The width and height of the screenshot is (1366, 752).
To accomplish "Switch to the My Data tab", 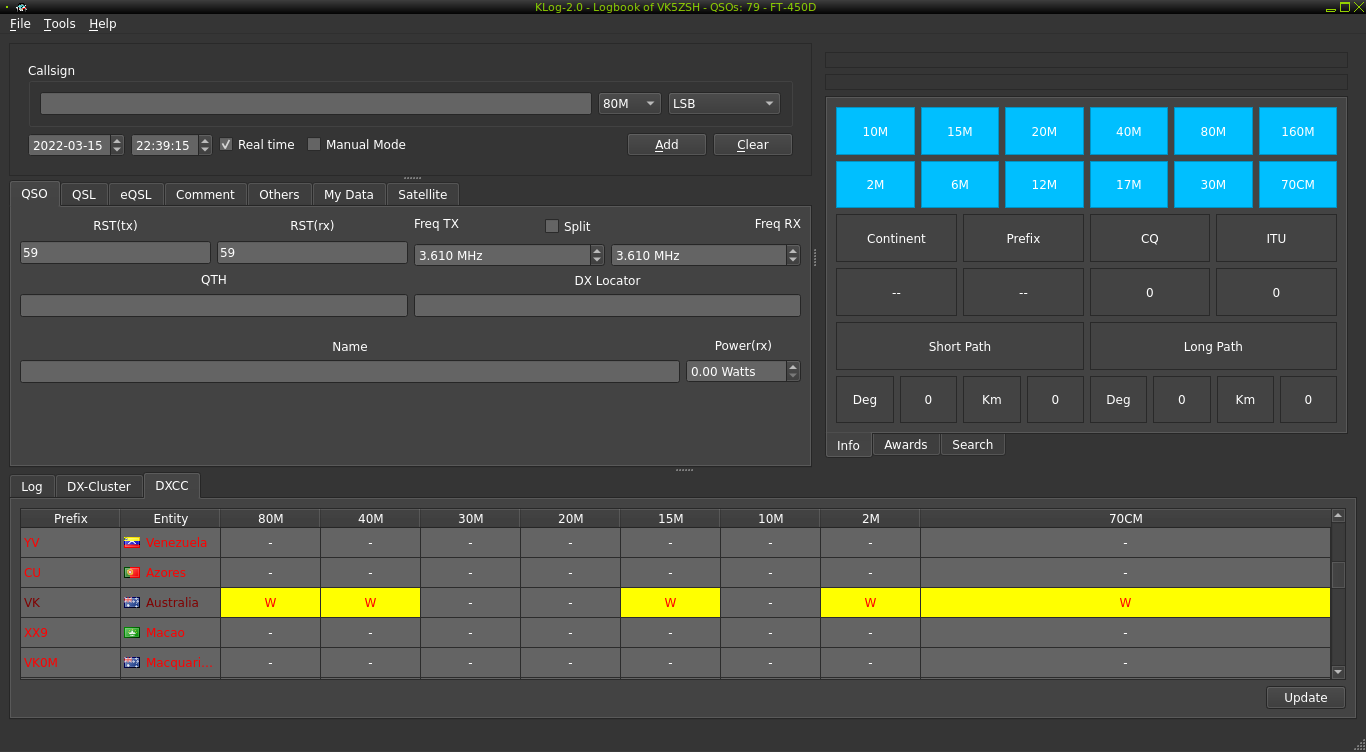I will click(x=349, y=194).
